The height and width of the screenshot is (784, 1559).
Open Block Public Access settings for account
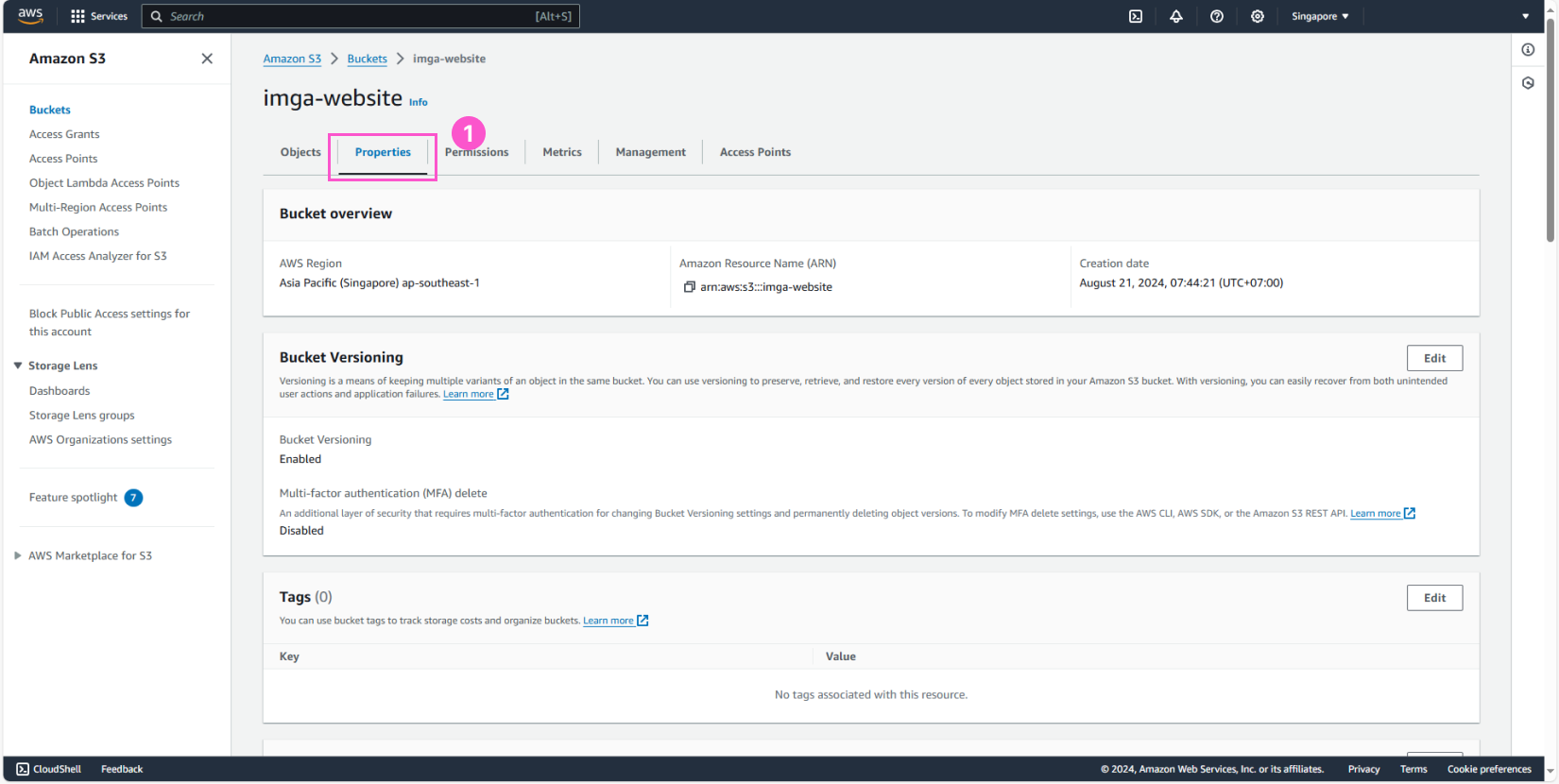pyautogui.click(x=110, y=322)
